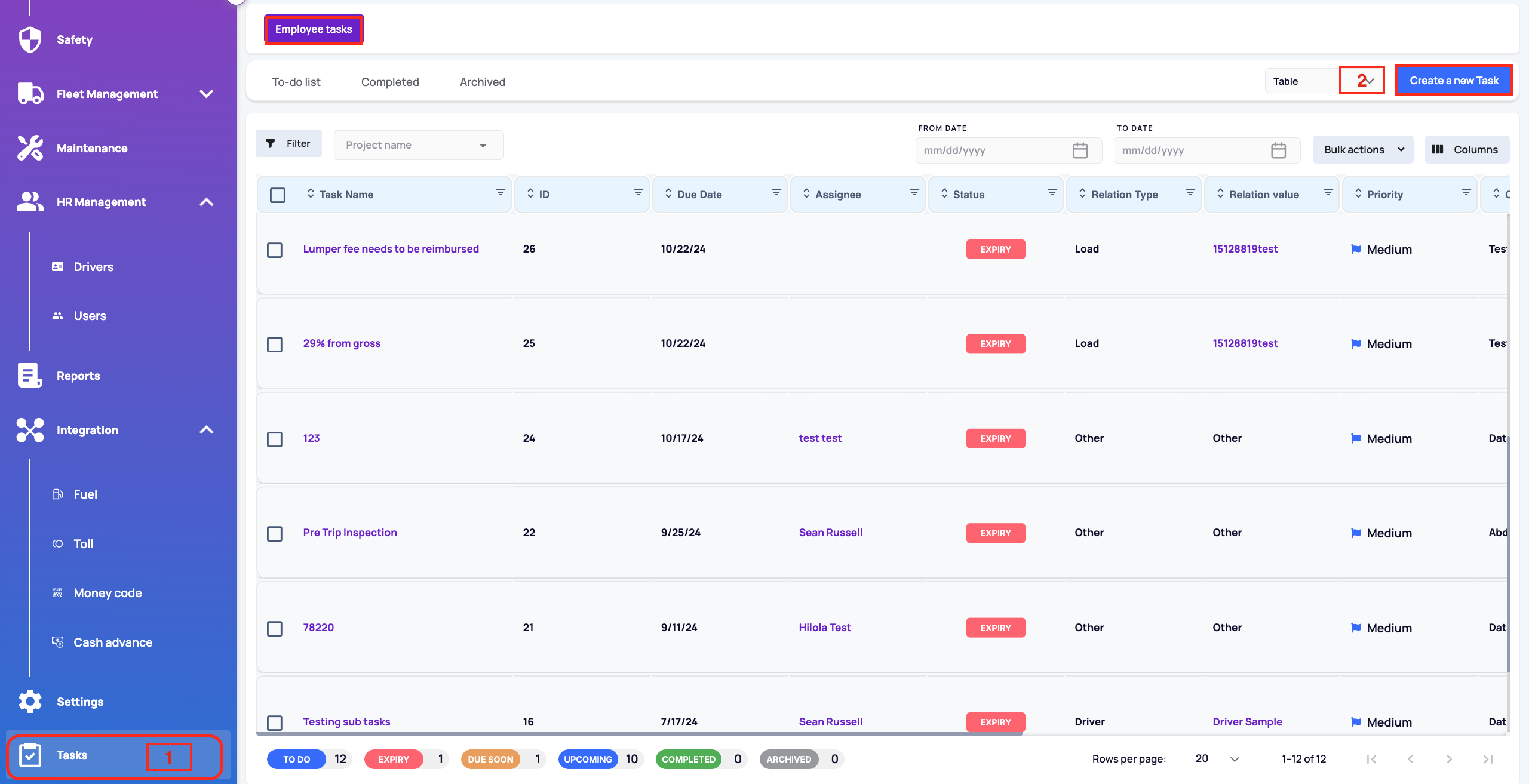Click the HR Management people icon
Image resolution: width=1529 pixels, height=784 pixels.
30,202
